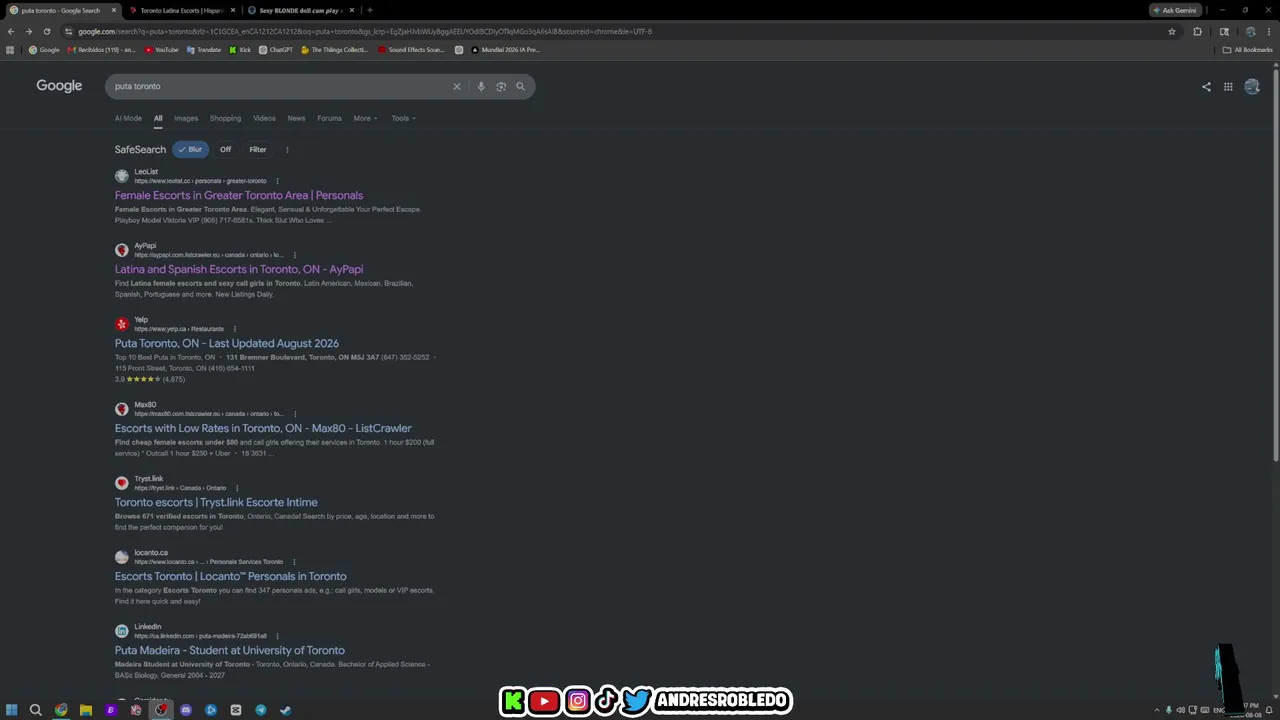The image size is (1280, 720).
Task: Open a new browser tab
Action: 370,10
